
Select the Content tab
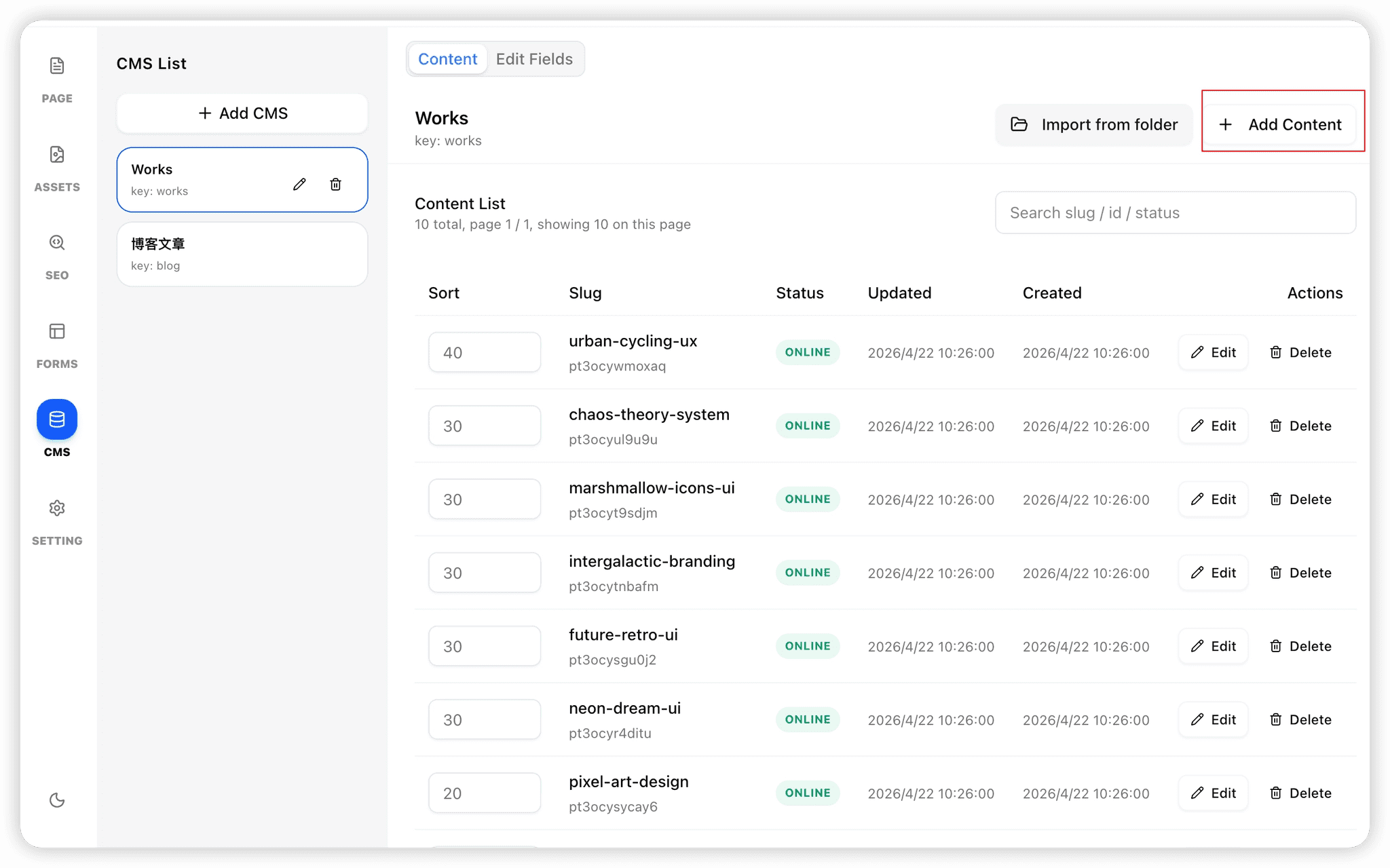447,59
